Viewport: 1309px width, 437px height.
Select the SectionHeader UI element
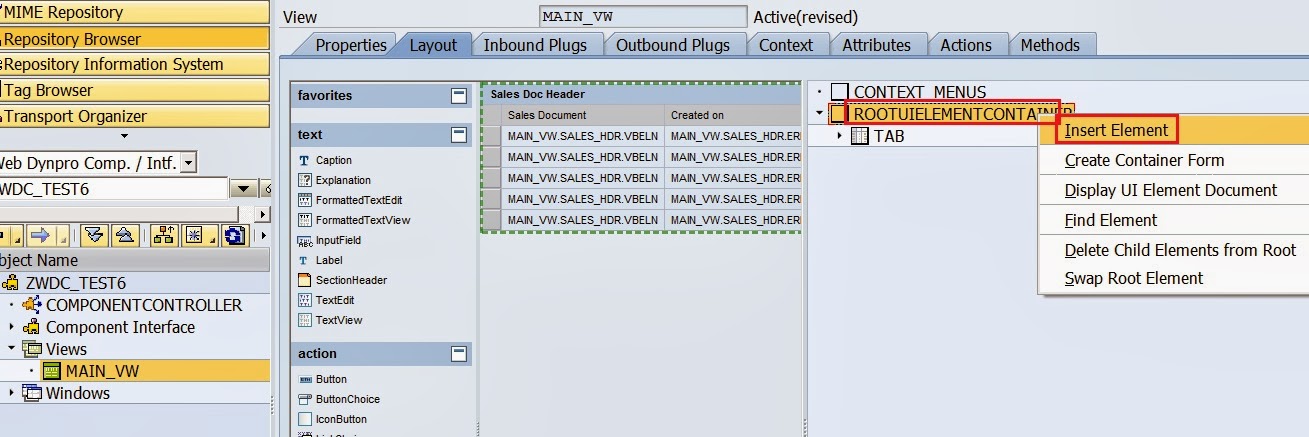351,280
